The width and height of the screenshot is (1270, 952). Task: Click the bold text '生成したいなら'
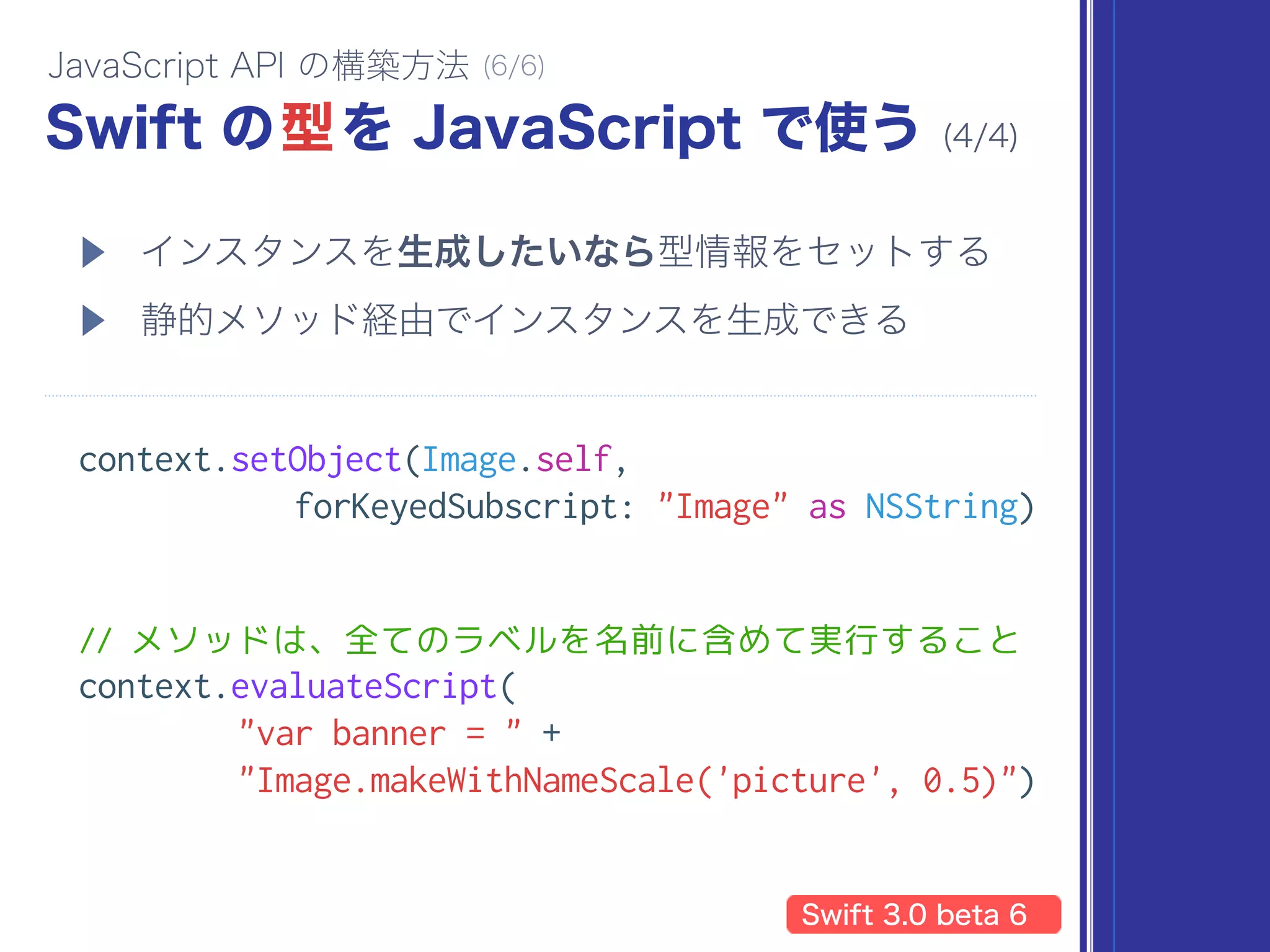[x=526, y=252]
